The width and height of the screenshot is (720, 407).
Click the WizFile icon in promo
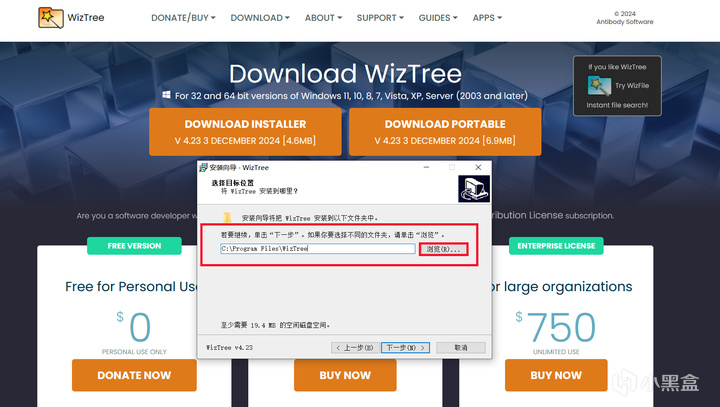click(x=599, y=86)
